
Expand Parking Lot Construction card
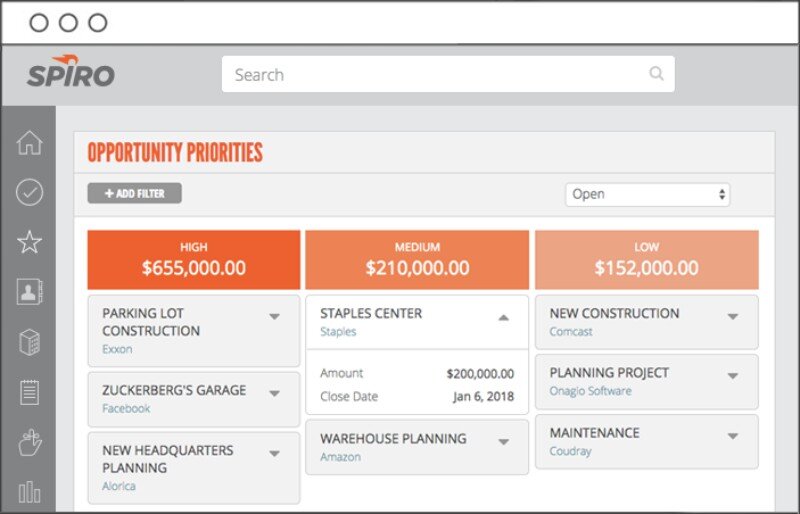point(274,317)
